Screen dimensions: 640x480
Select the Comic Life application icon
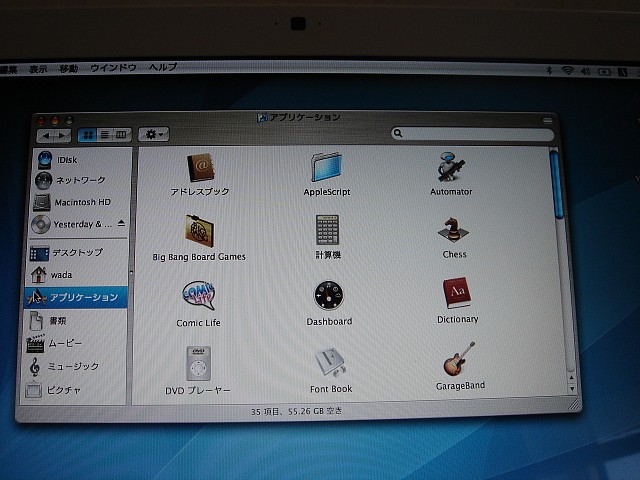(198, 297)
